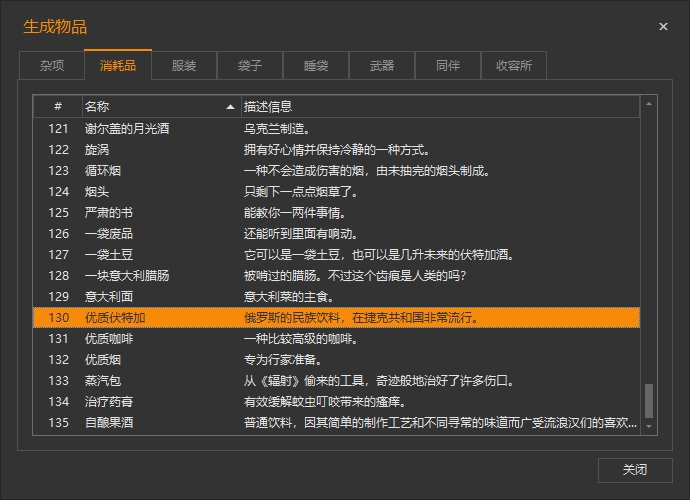
Task: Select the 一袋土豆 item
Action: [x=337, y=254]
